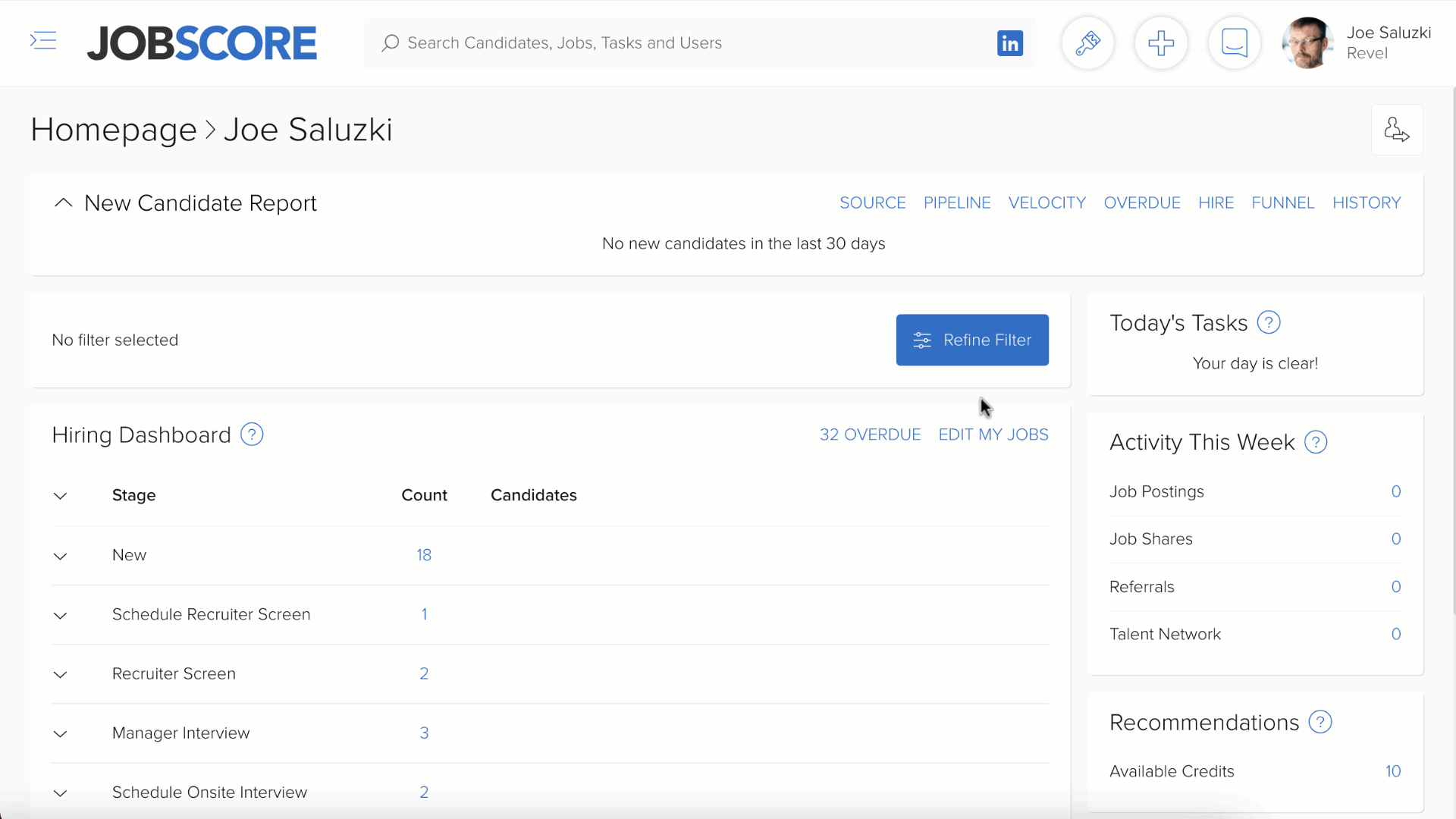Click the plus add icon
1456x819 pixels.
click(1161, 43)
